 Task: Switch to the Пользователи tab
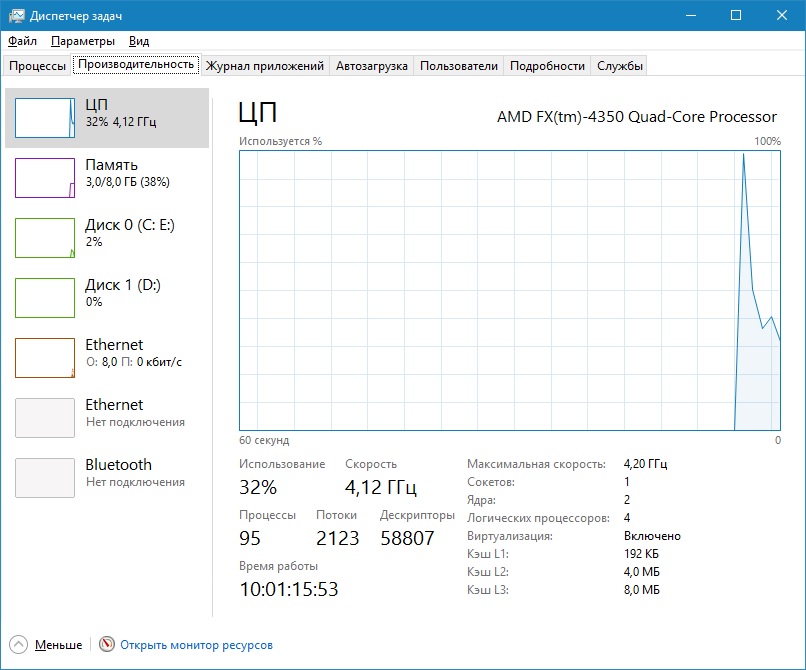(458, 66)
